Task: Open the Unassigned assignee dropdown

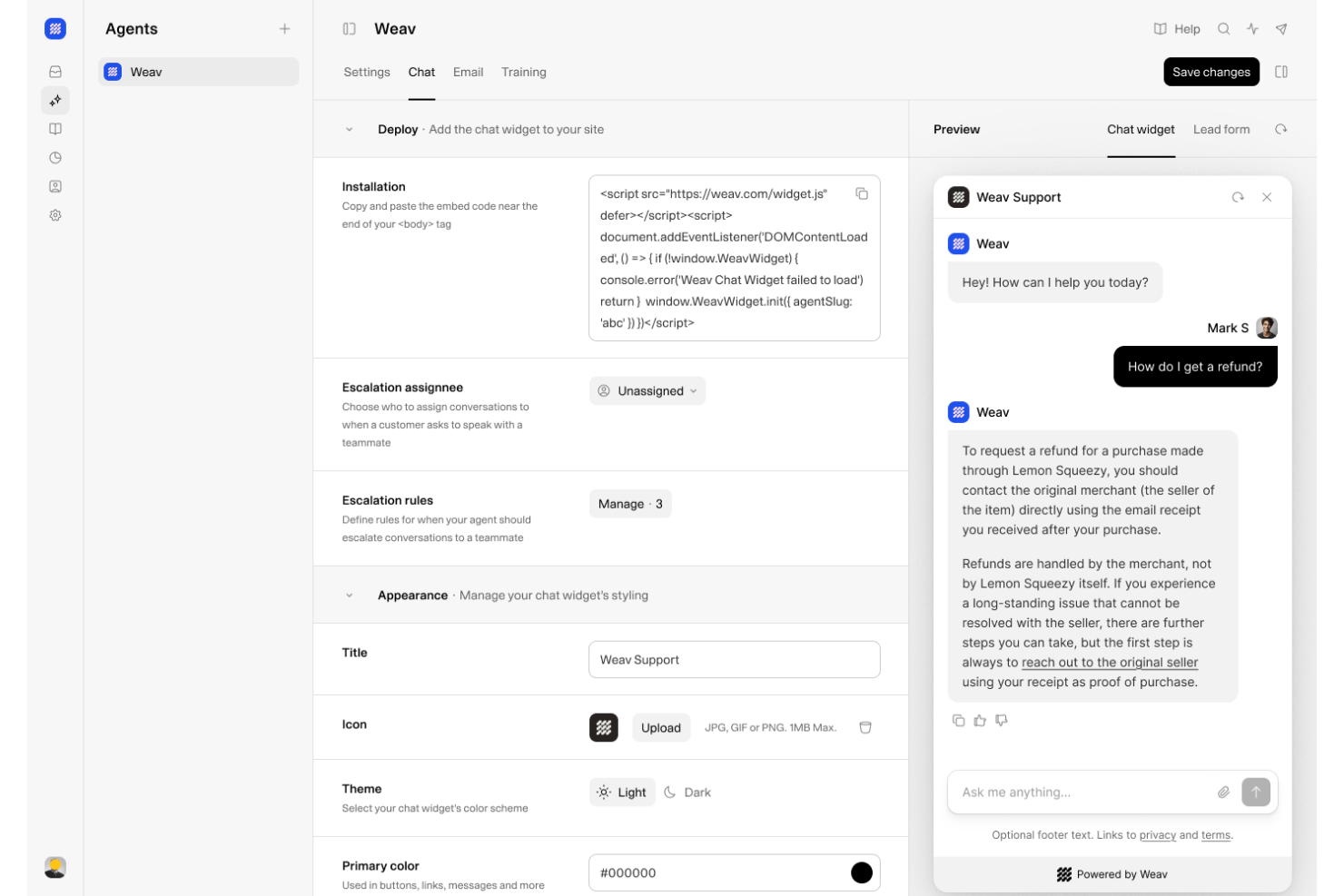Action: (647, 390)
